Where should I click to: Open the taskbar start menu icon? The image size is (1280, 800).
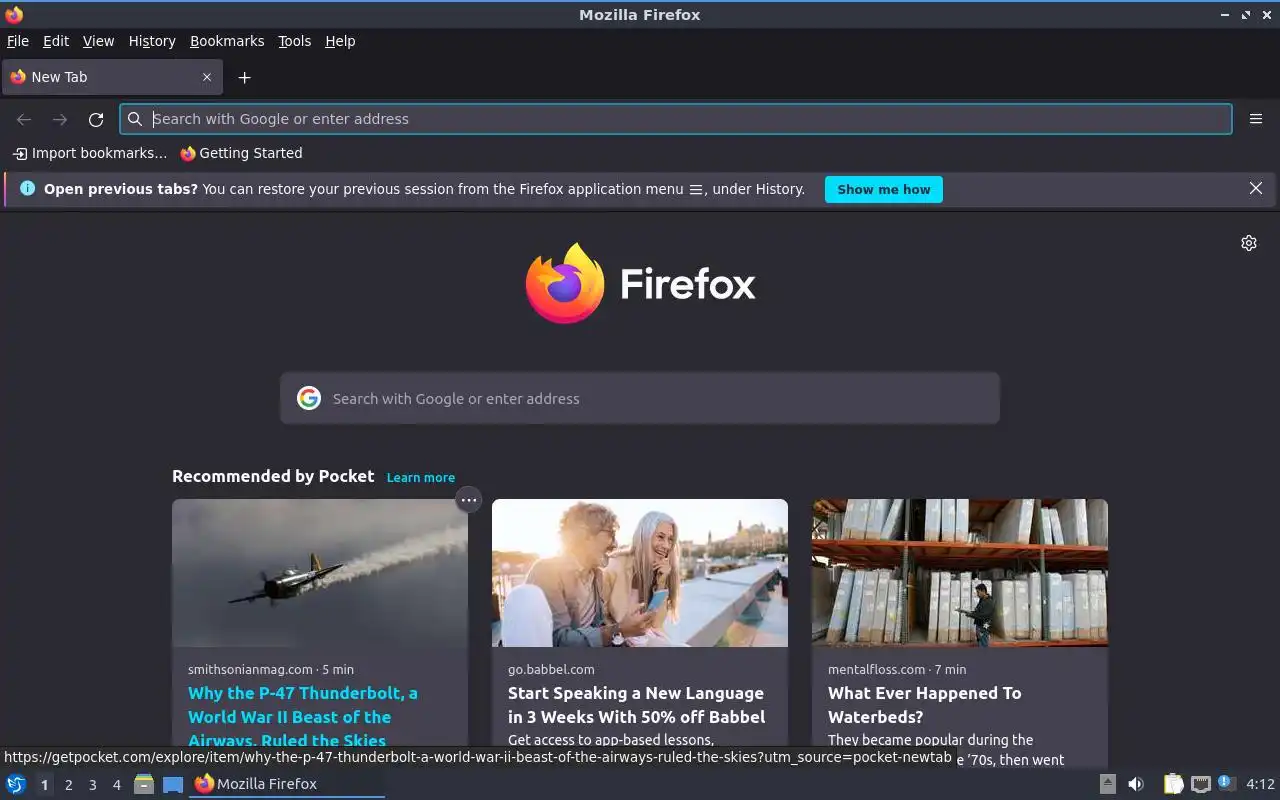[x=16, y=784]
